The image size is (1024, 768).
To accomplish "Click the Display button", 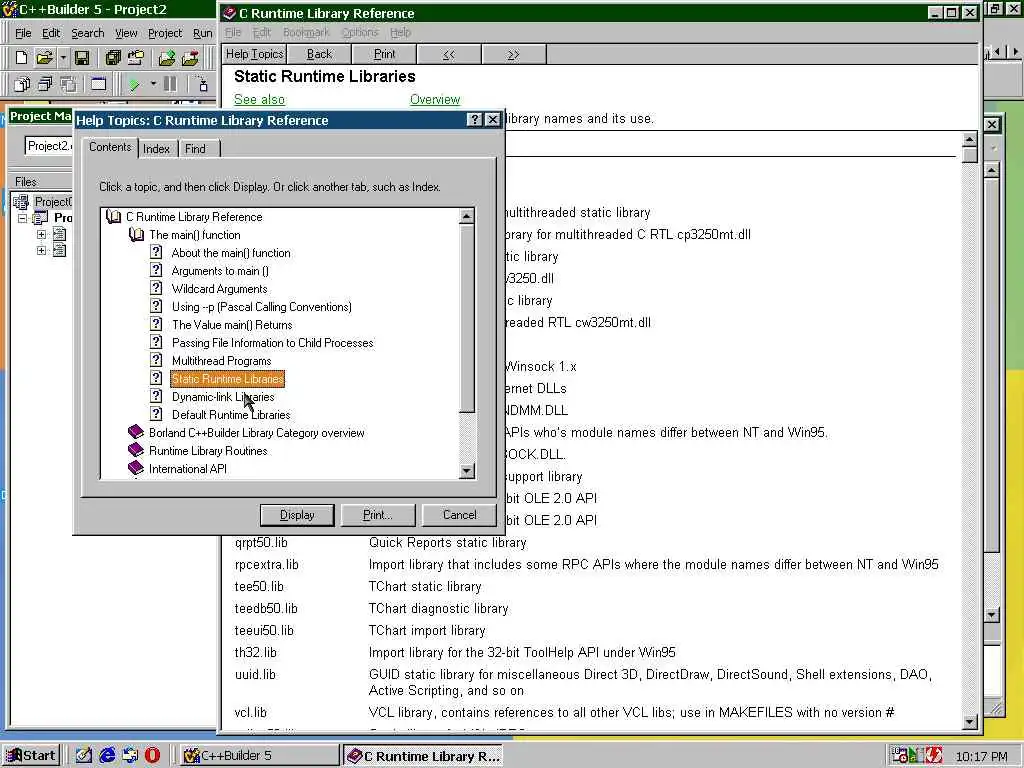I will (x=297, y=515).
